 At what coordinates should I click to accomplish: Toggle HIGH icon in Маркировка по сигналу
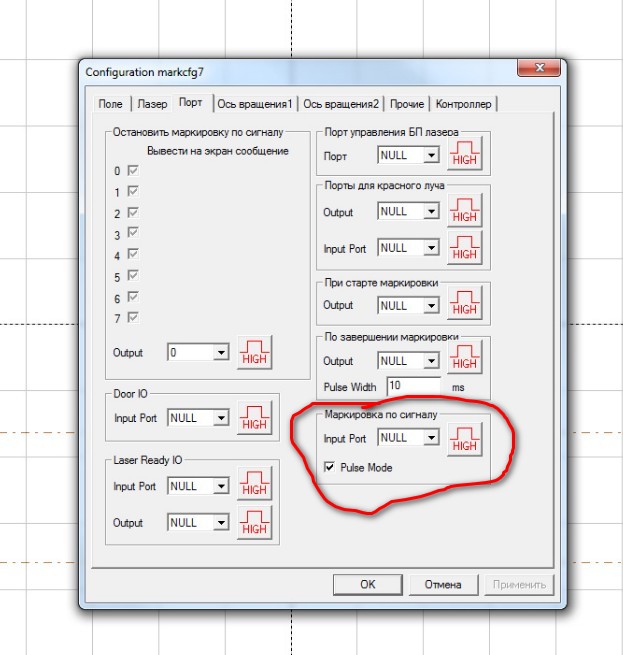(465, 437)
